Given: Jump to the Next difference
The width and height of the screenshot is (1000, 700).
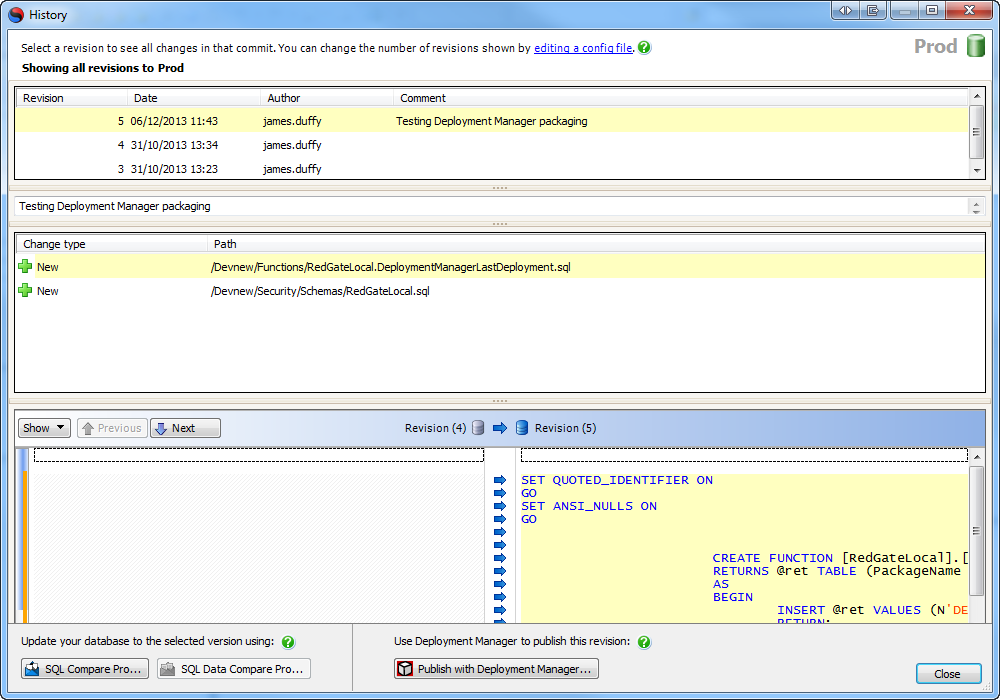Looking at the screenshot, I should (185, 428).
